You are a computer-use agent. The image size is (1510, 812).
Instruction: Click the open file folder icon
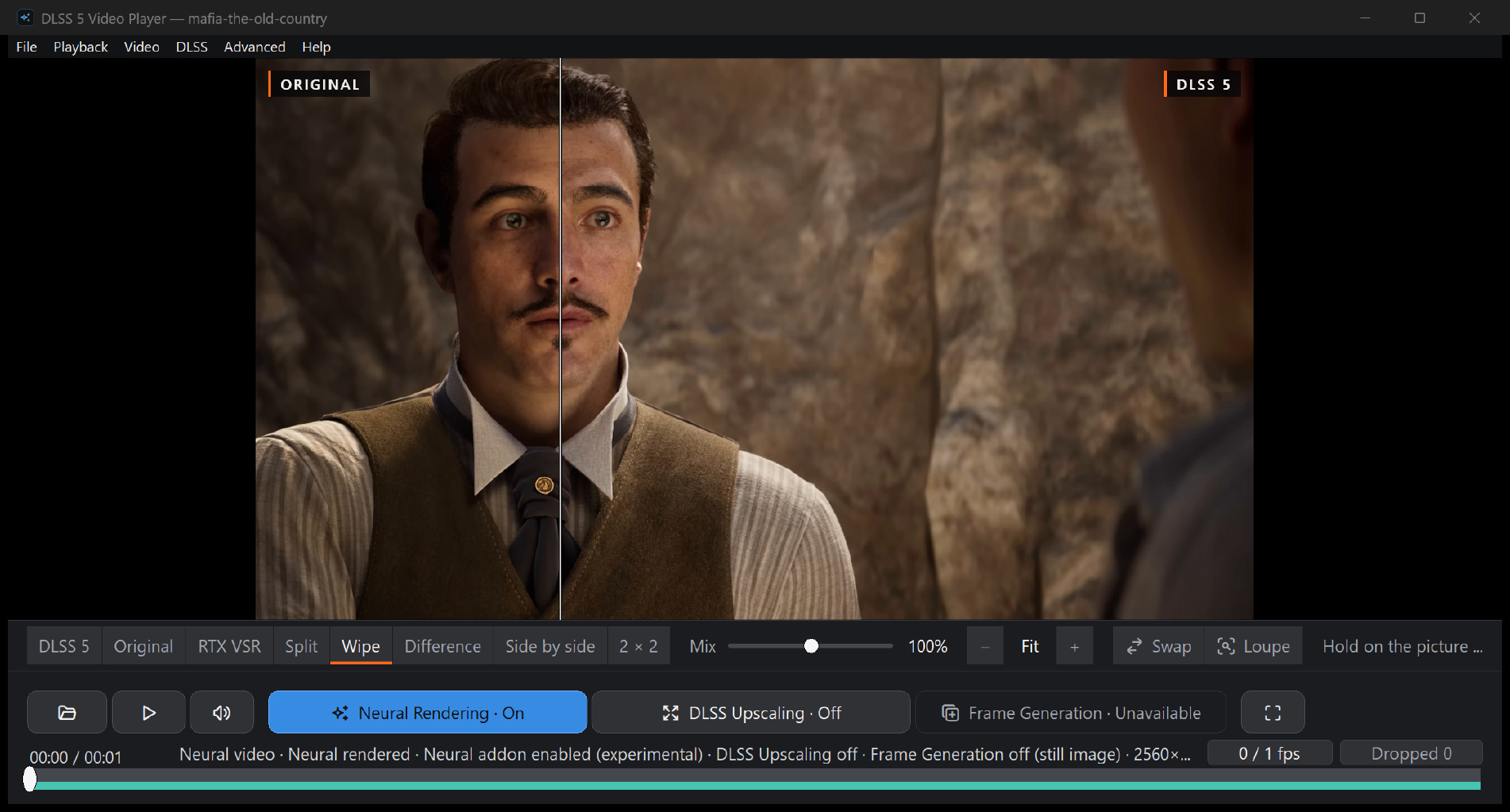(67, 712)
